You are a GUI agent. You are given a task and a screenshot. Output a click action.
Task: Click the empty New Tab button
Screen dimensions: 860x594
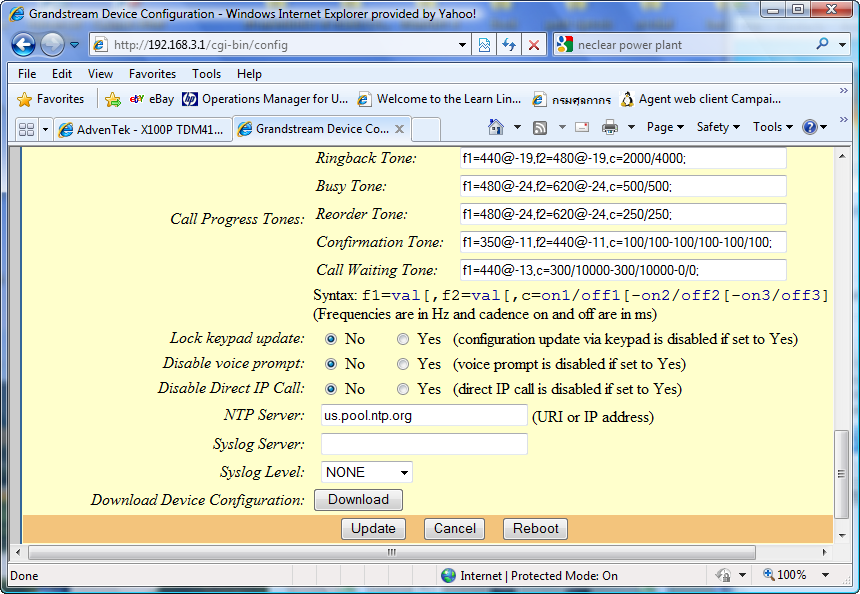tap(426, 129)
